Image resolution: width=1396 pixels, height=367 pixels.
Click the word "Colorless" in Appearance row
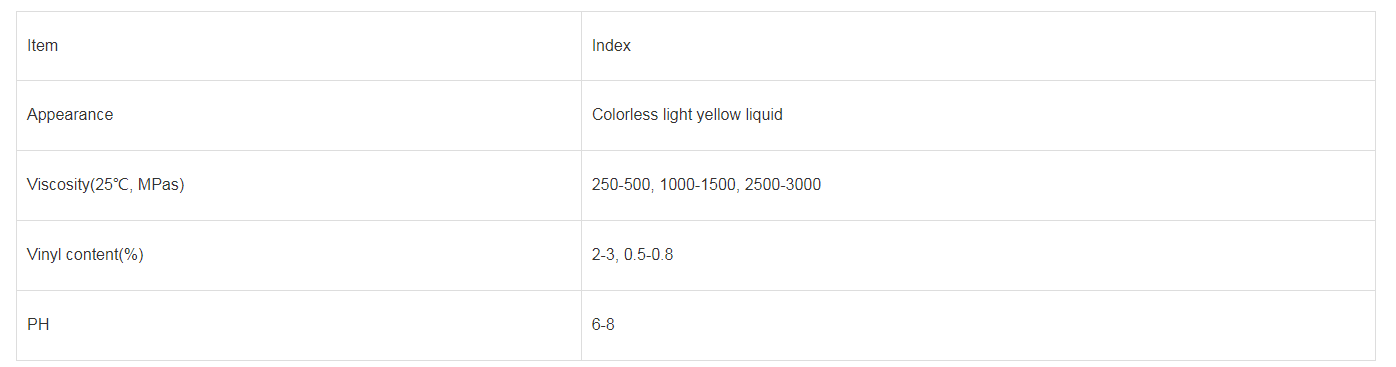625,115
